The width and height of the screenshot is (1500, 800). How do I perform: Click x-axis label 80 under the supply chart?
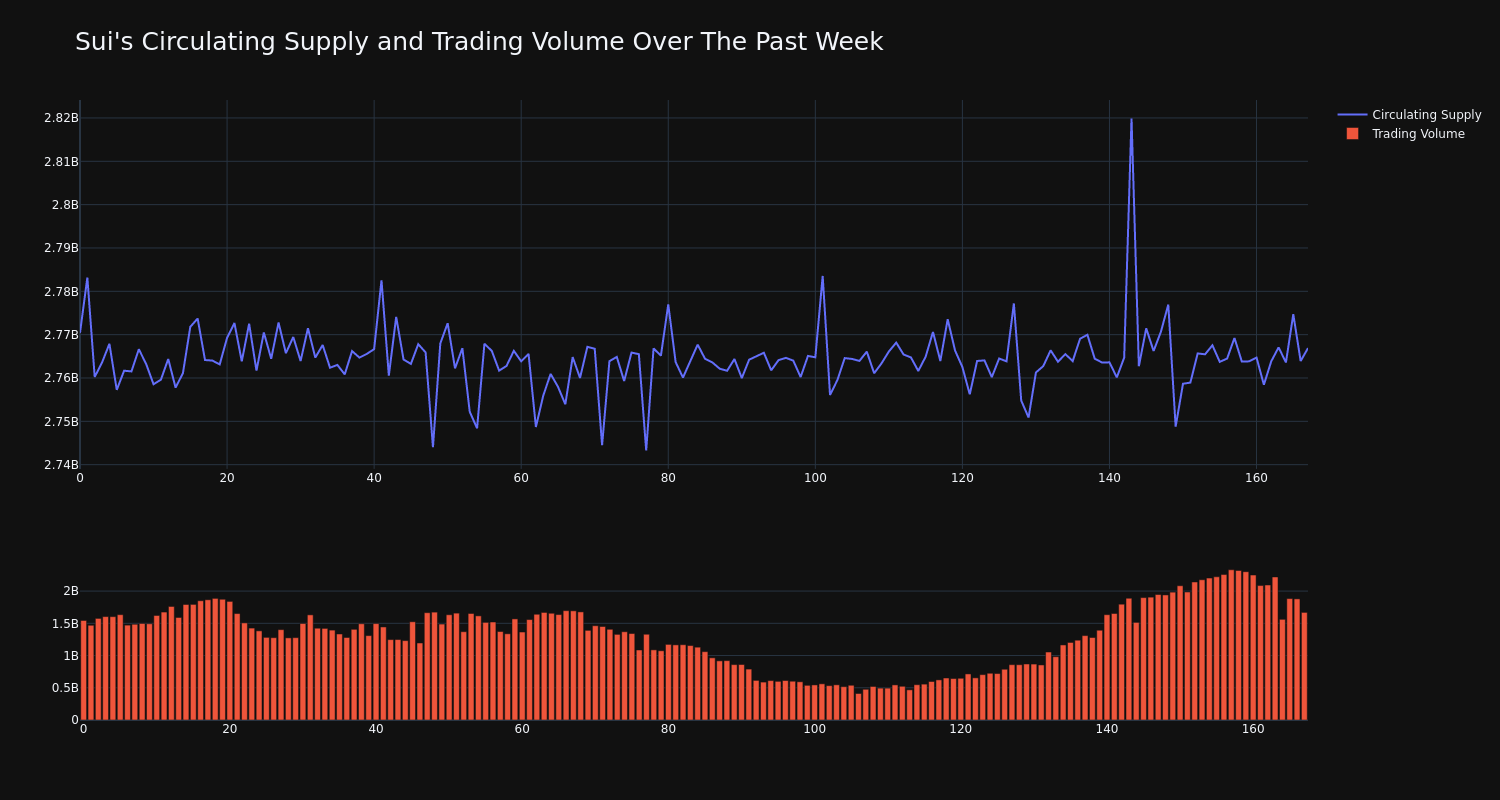pyautogui.click(x=668, y=478)
